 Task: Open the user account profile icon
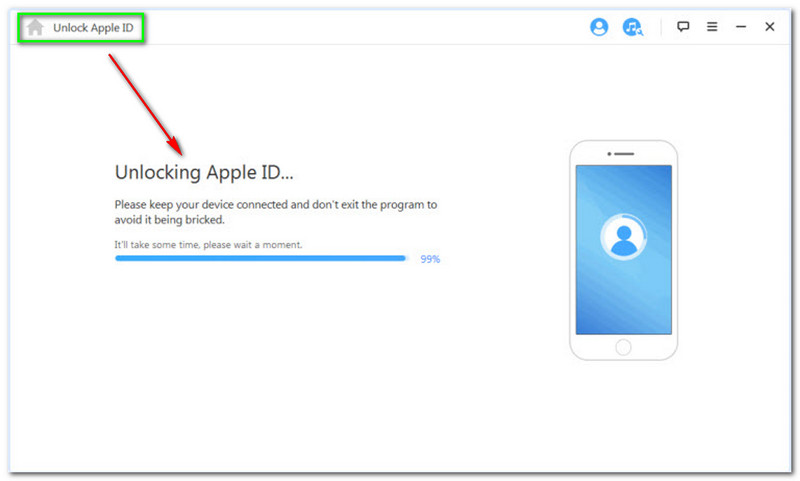599,27
